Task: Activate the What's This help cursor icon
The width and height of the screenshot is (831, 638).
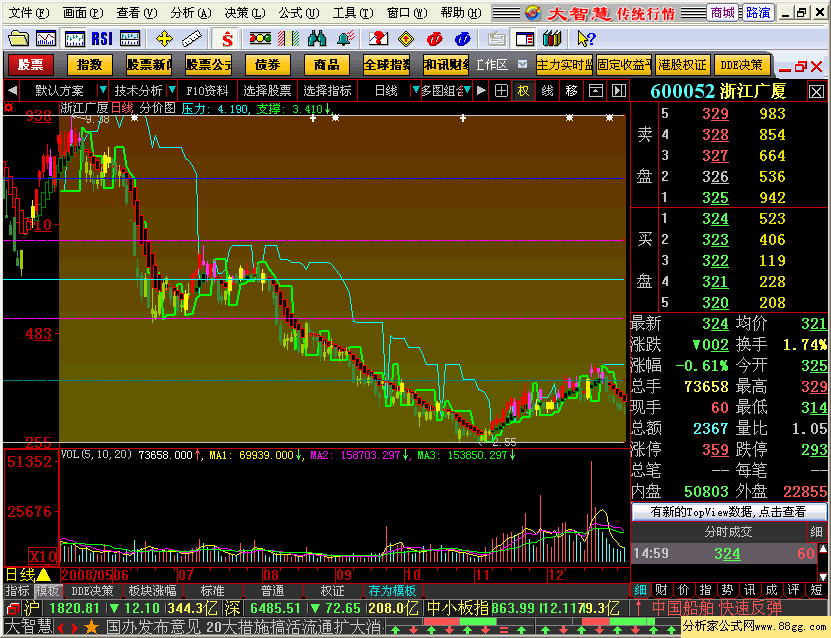Action: pyautogui.click(x=586, y=39)
